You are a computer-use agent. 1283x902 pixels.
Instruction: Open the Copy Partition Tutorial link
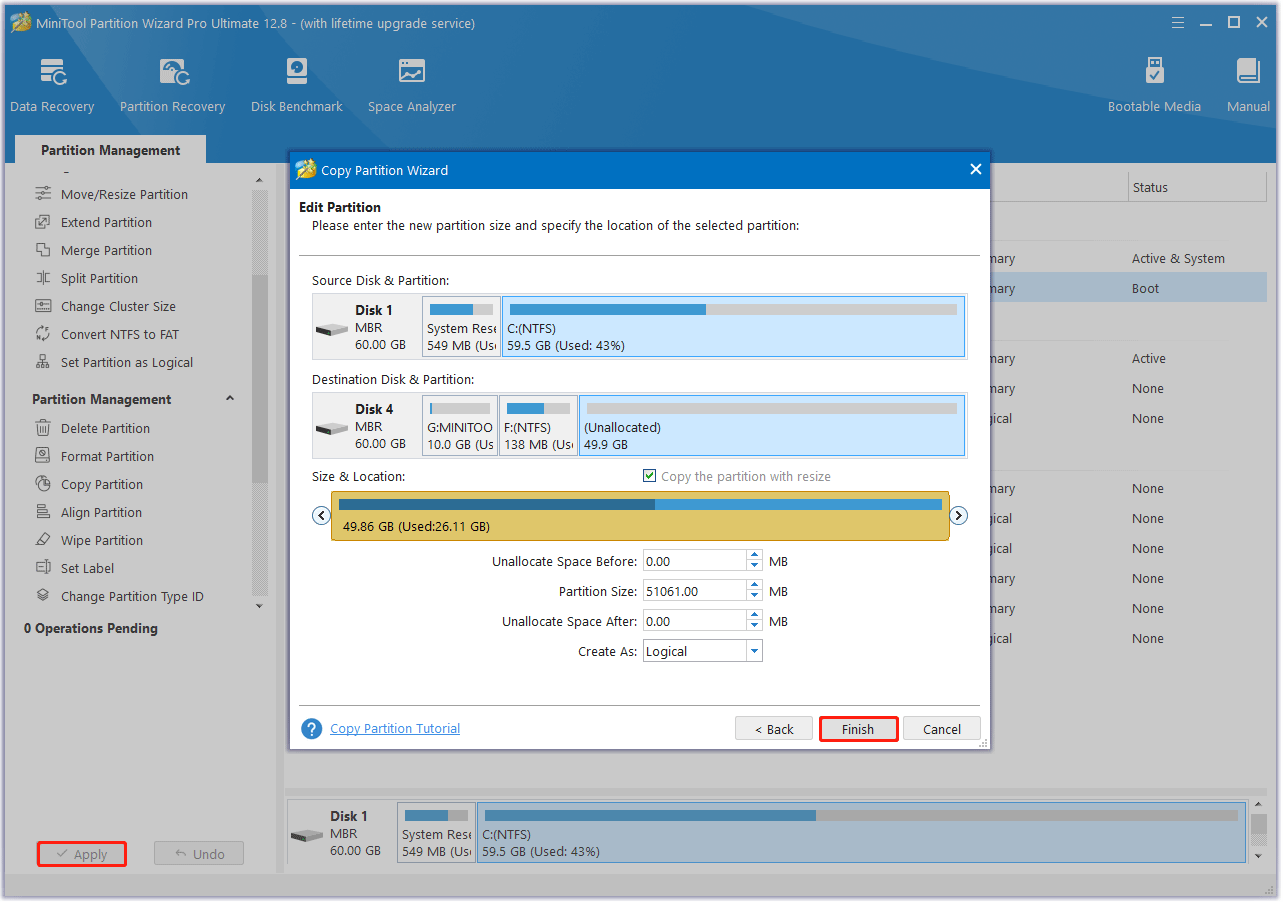395,729
